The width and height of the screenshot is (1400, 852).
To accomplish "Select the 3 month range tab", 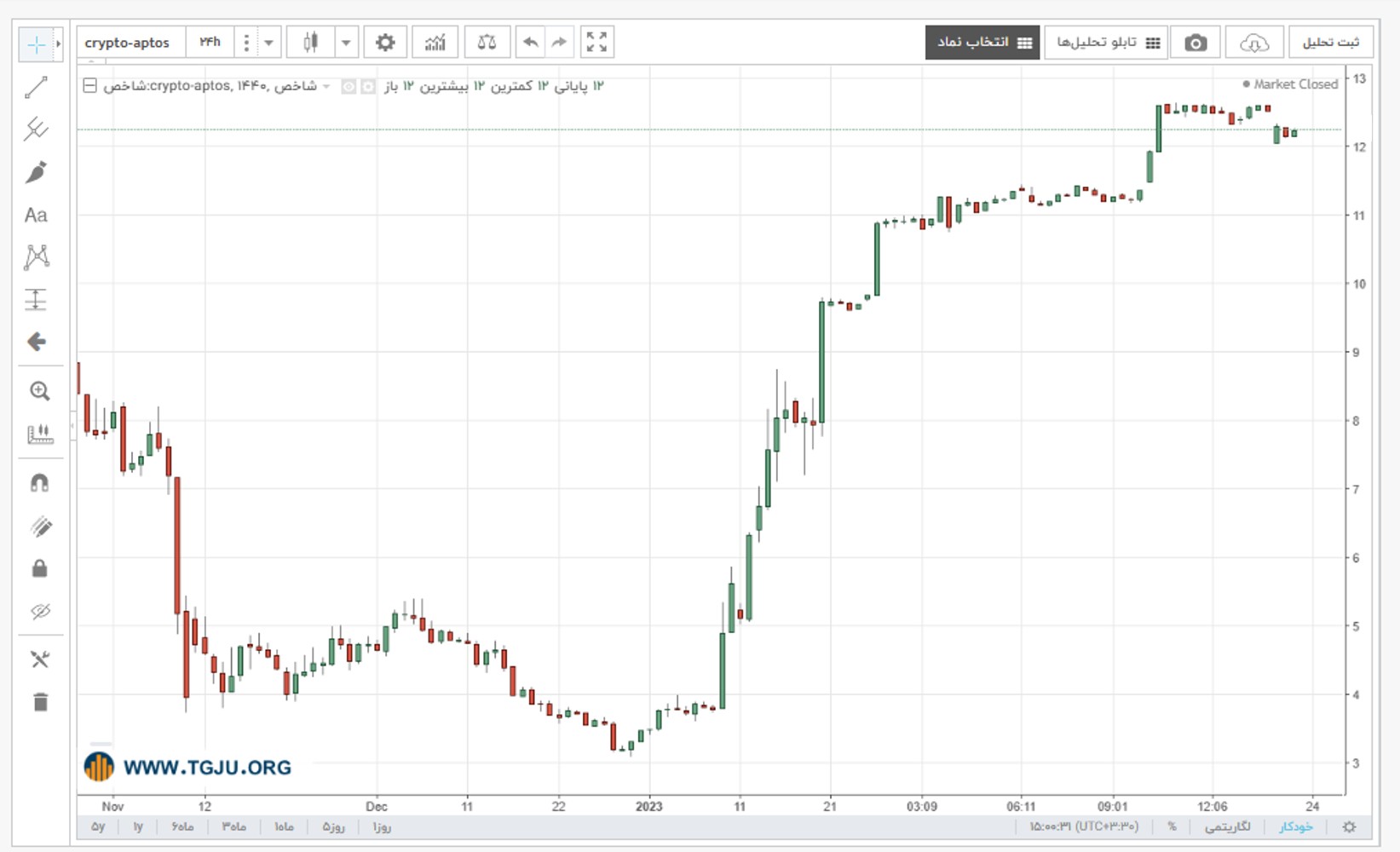I will (x=233, y=826).
